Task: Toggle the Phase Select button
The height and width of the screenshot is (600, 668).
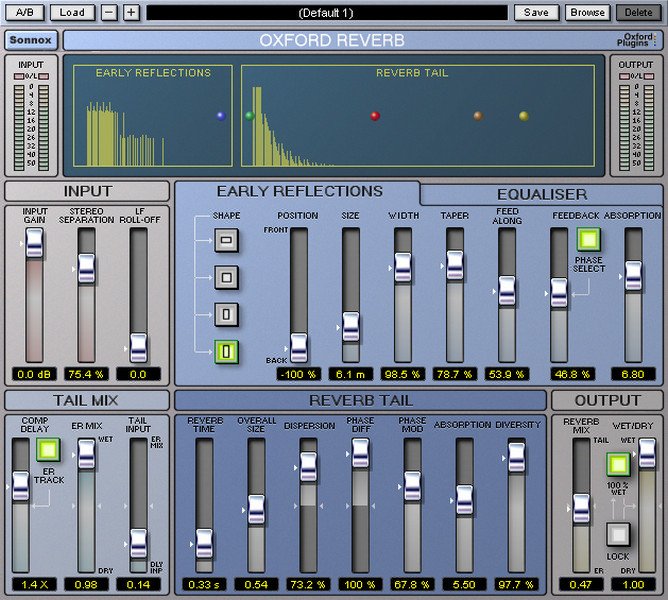Action: point(587,240)
